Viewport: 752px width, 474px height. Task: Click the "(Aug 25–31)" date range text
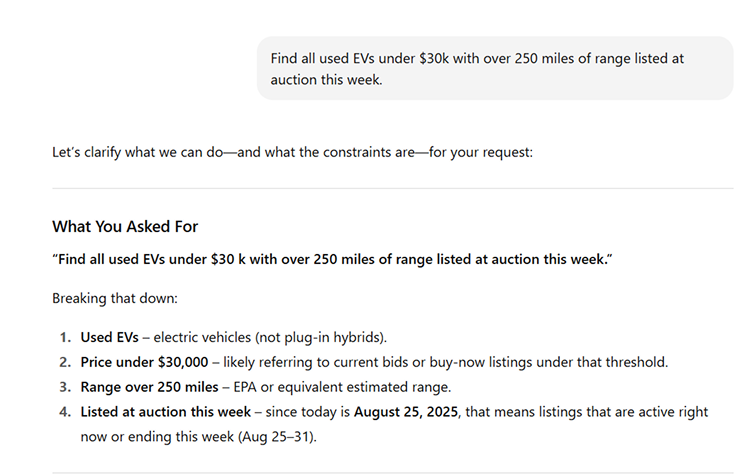pos(310,437)
